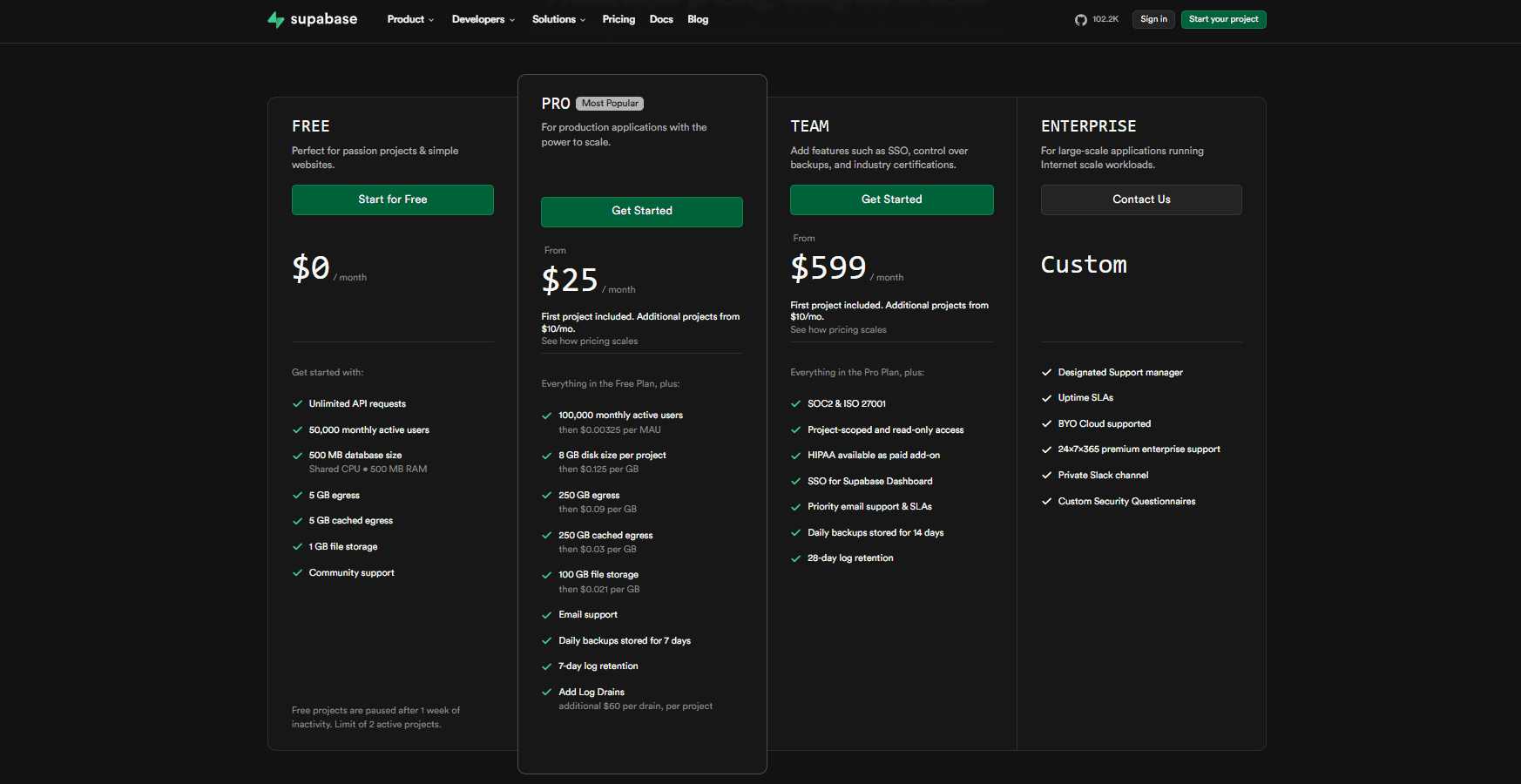Click 'Daily backups stored for 7 days' text
1521x784 pixels.
(625, 641)
